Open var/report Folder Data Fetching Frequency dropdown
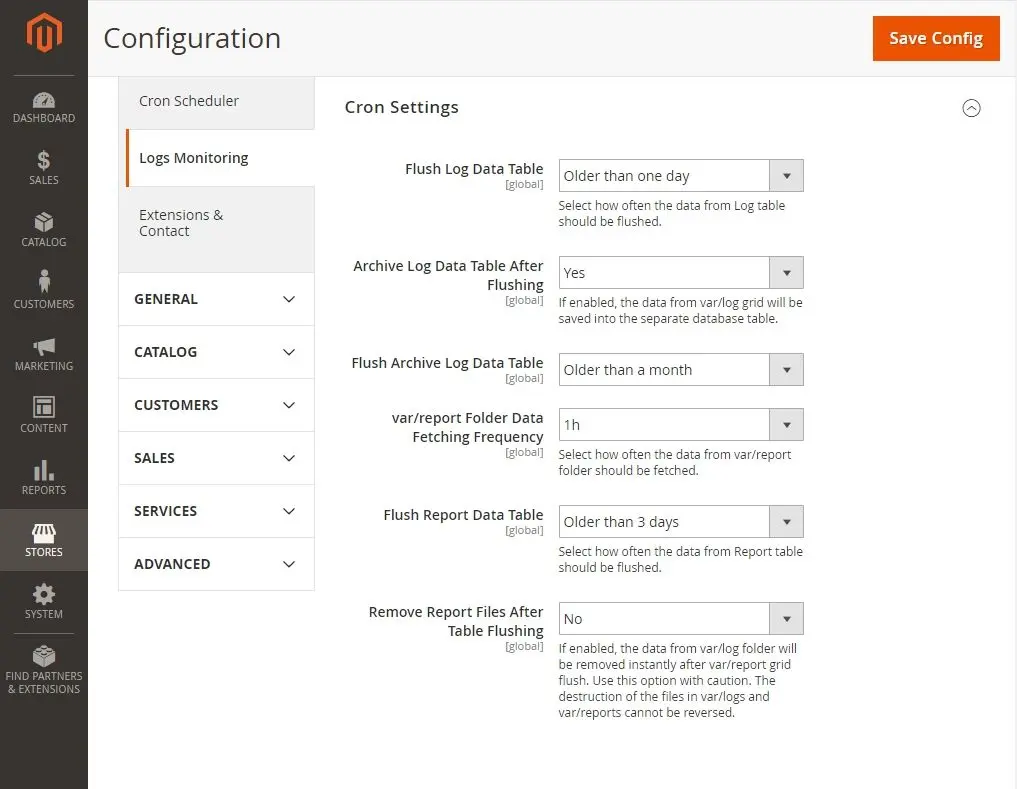This screenshot has width=1017, height=789. coord(680,425)
